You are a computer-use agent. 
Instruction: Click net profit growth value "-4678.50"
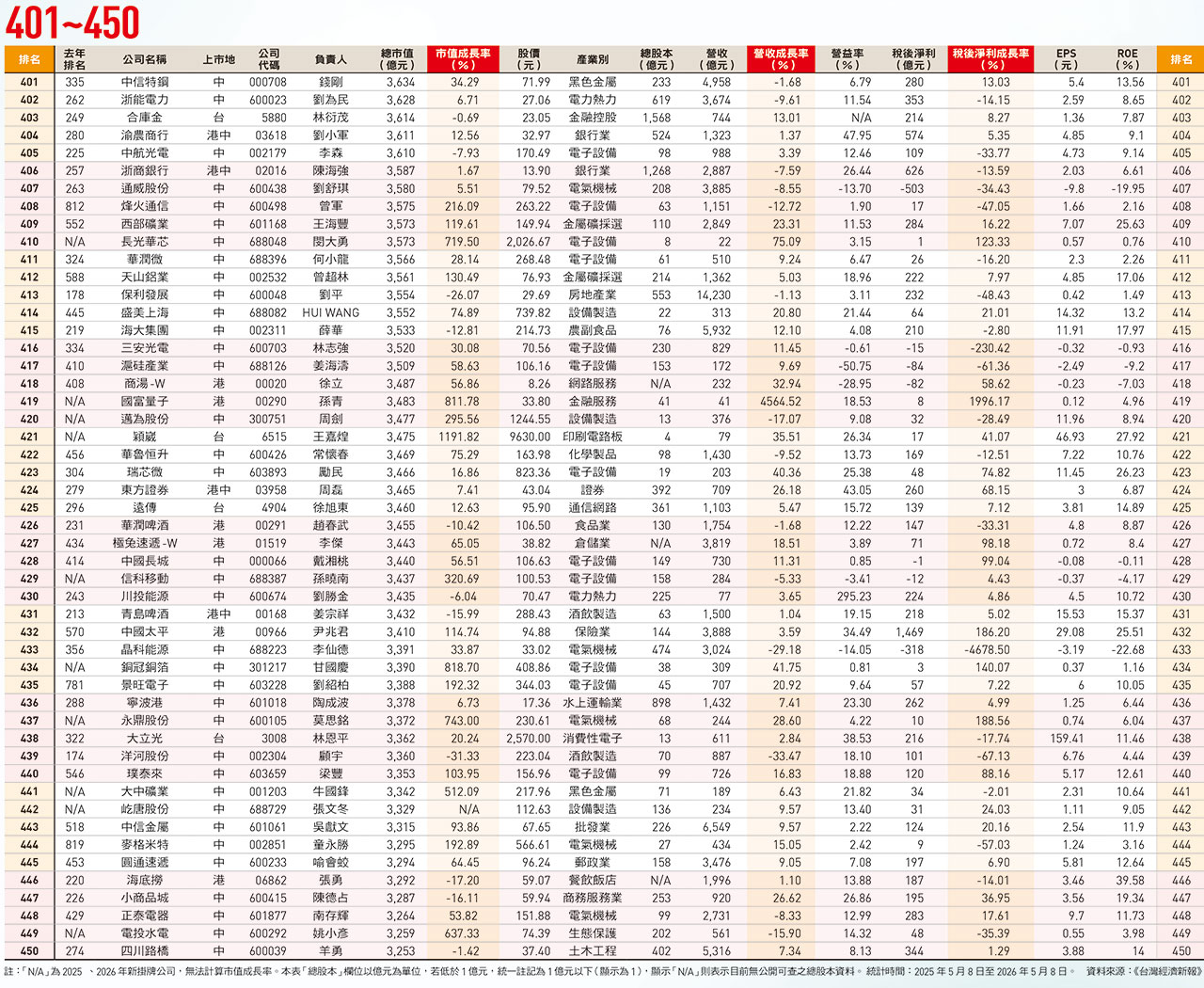pos(987,650)
